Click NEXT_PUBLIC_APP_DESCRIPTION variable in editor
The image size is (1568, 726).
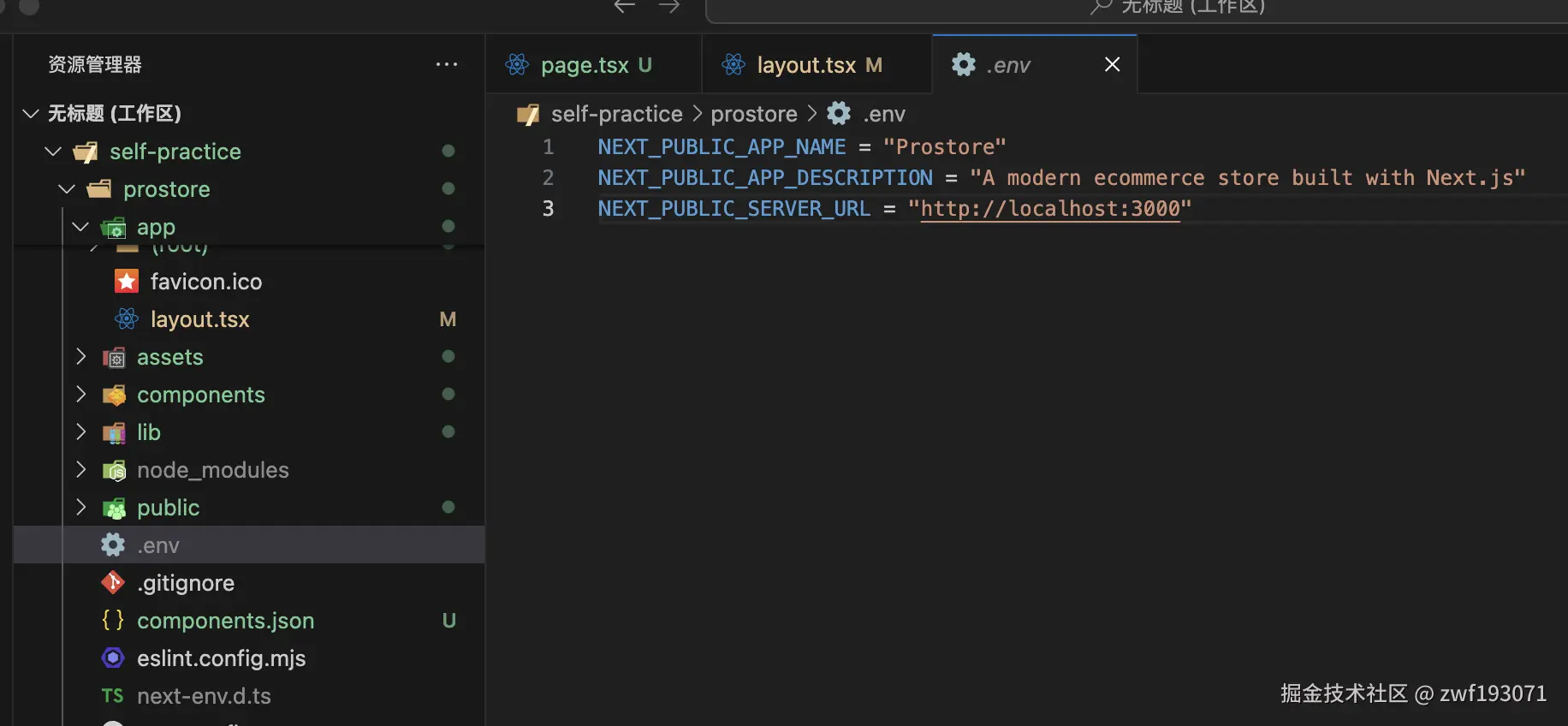point(765,178)
